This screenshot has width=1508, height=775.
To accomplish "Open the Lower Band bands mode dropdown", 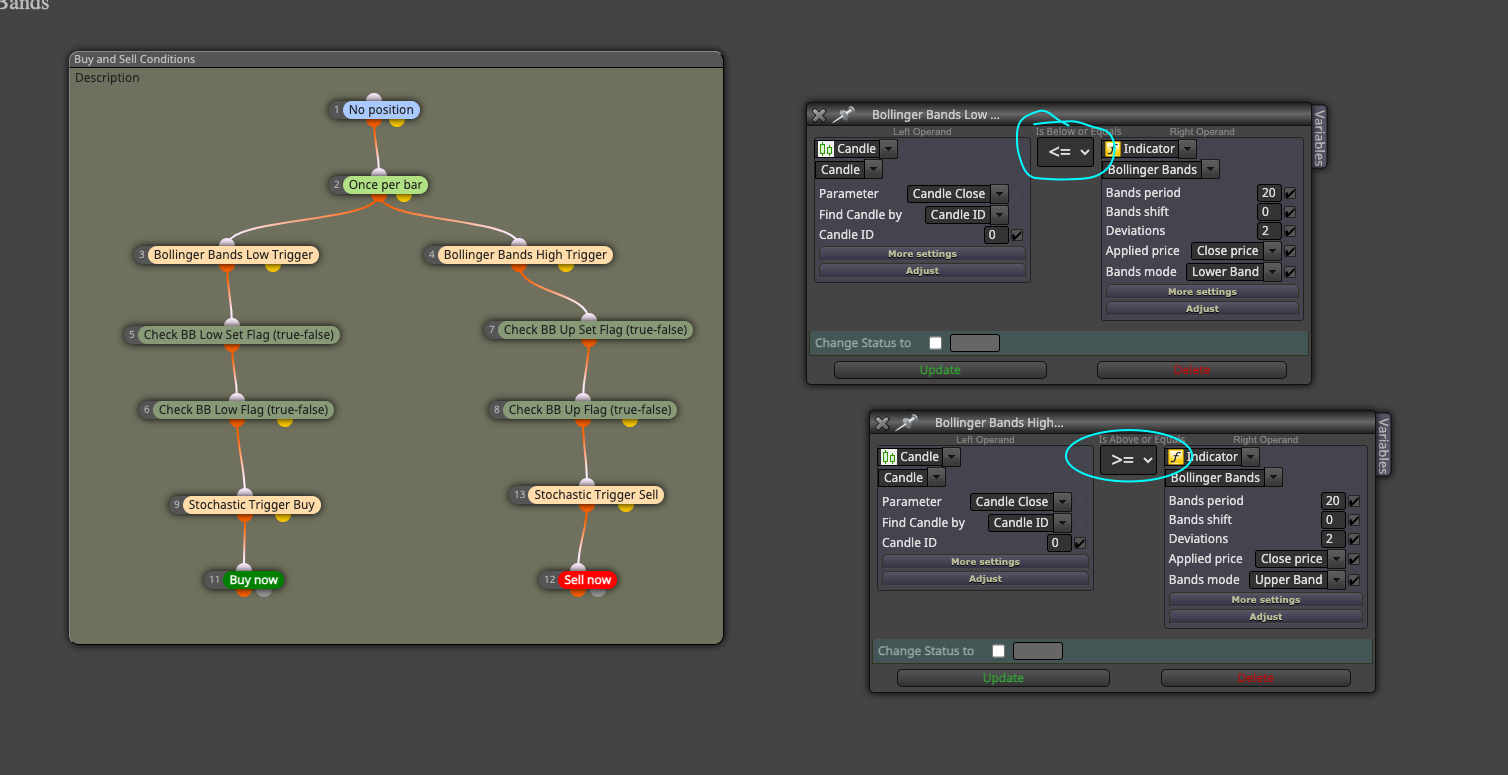I will (x=1233, y=272).
